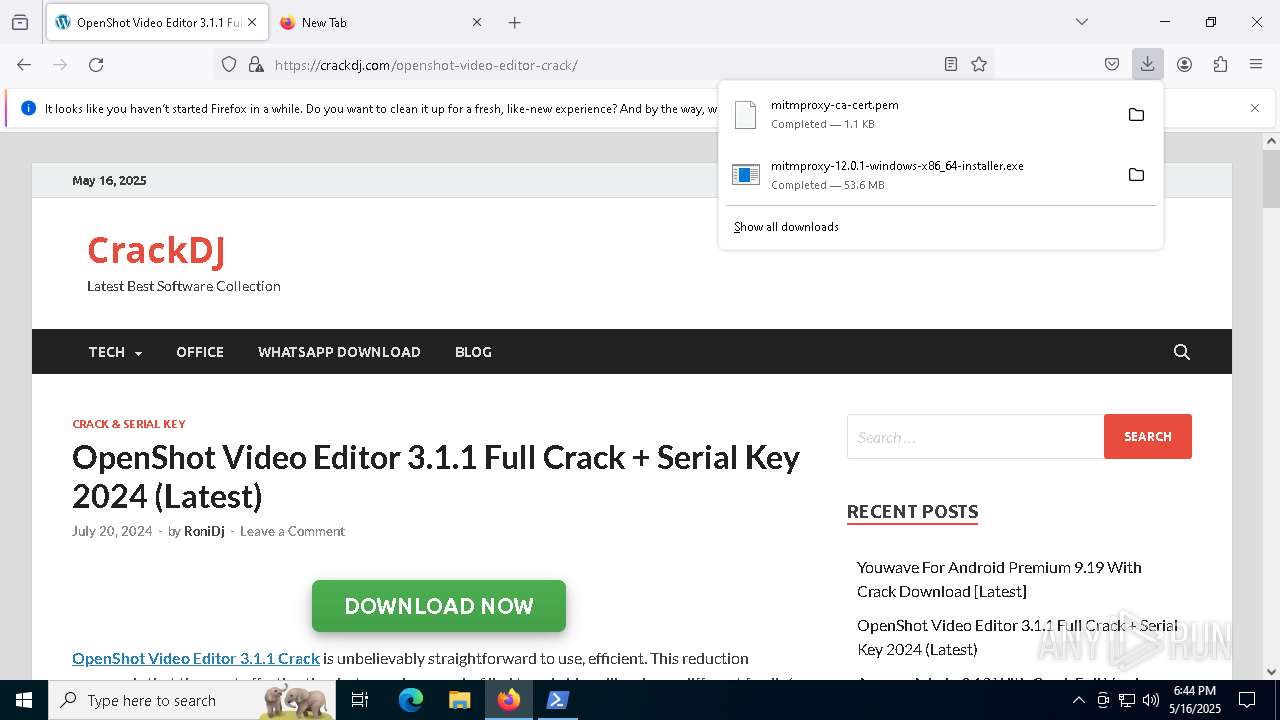The image size is (1280, 720).
Task: Show hidden system tray icons
Action: [x=1079, y=700]
